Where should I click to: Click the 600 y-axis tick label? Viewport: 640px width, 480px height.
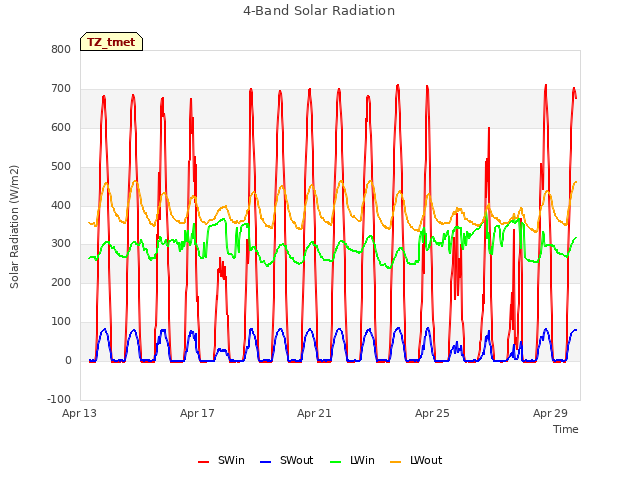pyautogui.click(x=61, y=127)
